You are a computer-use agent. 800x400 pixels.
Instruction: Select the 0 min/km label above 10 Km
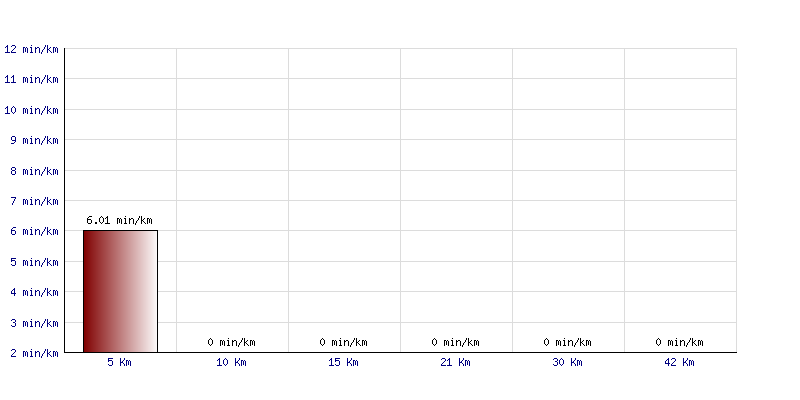click(232, 342)
